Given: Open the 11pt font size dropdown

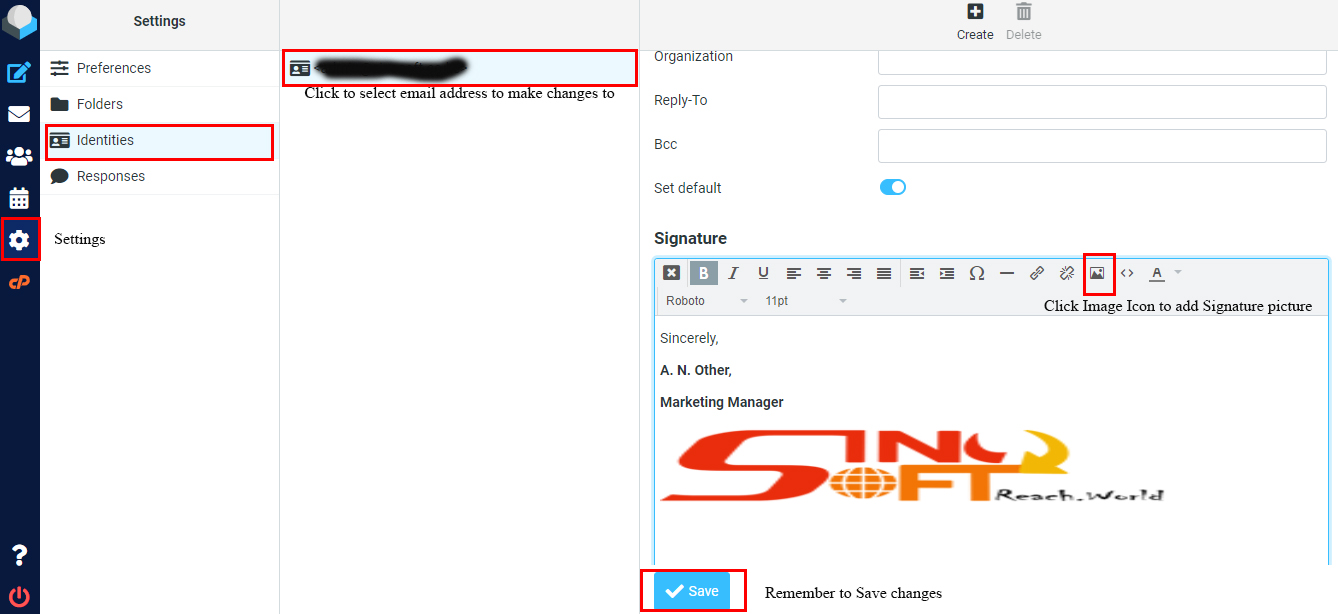Looking at the screenshot, I should tap(805, 301).
